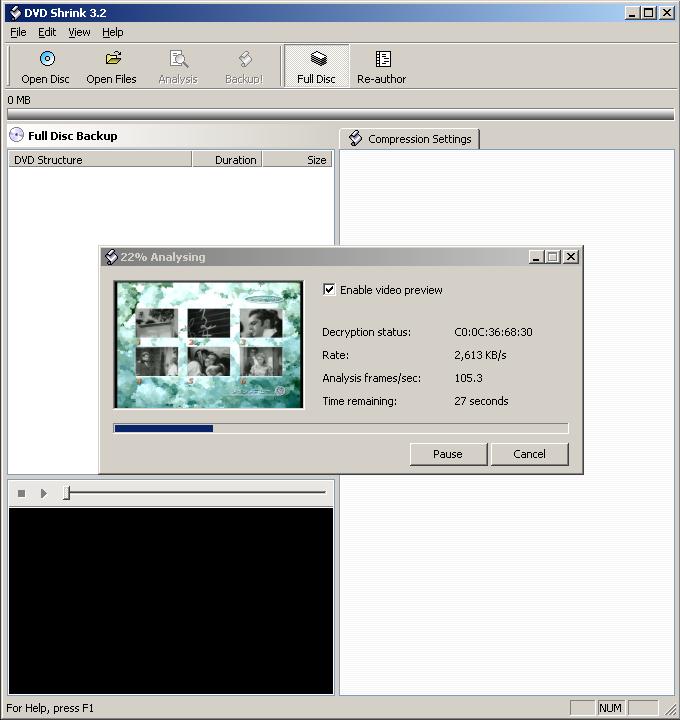Viewport: 680px width, 720px height.
Task: Open the File menu
Action: 18,32
